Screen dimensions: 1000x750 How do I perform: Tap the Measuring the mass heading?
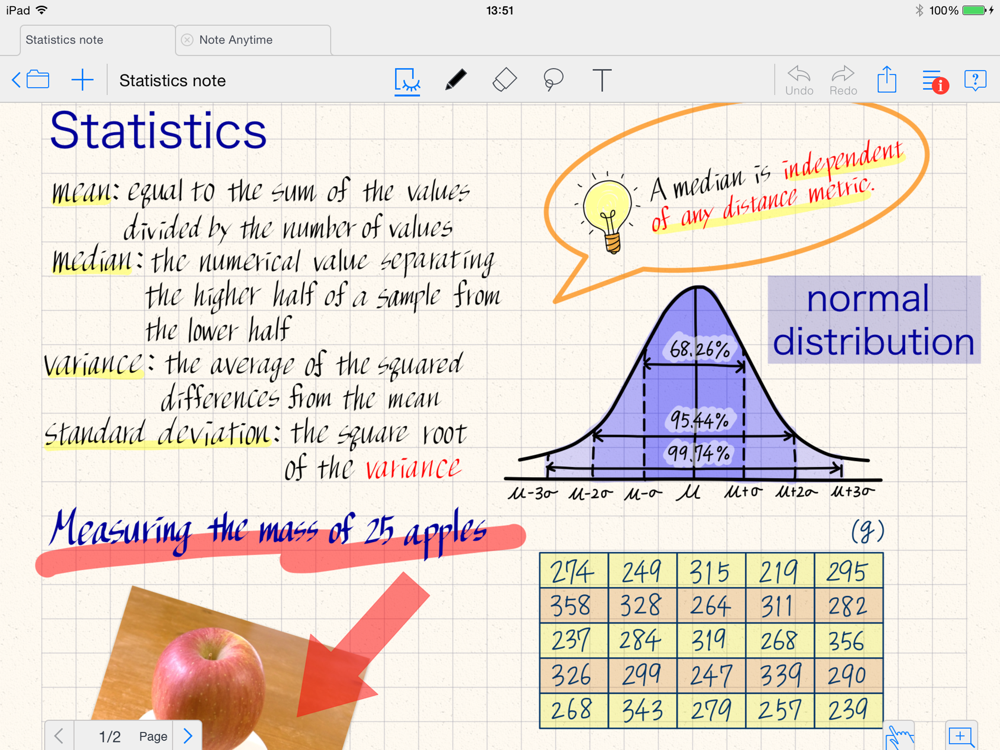coord(269,532)
